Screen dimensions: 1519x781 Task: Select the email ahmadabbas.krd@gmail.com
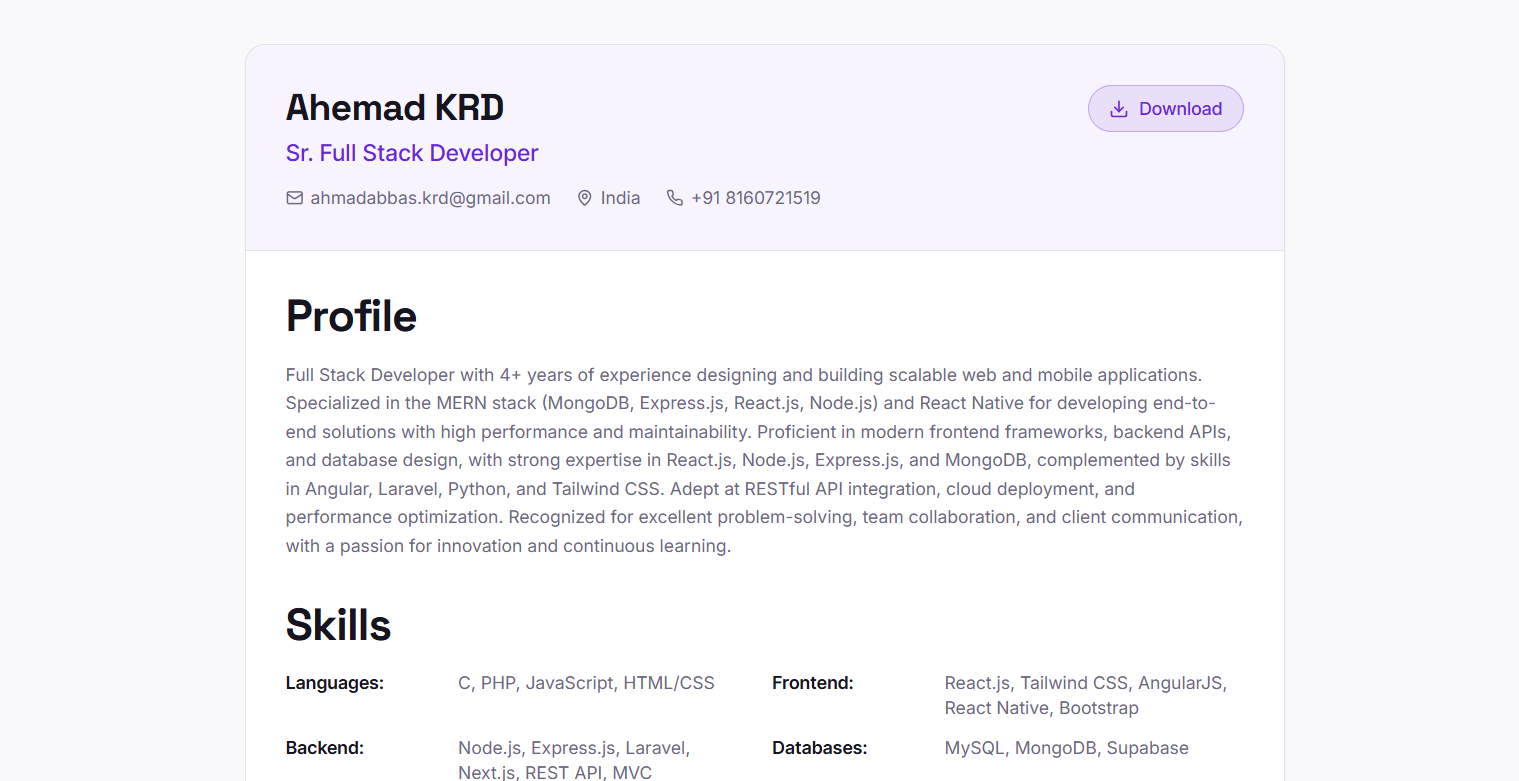tap(430, 198)
